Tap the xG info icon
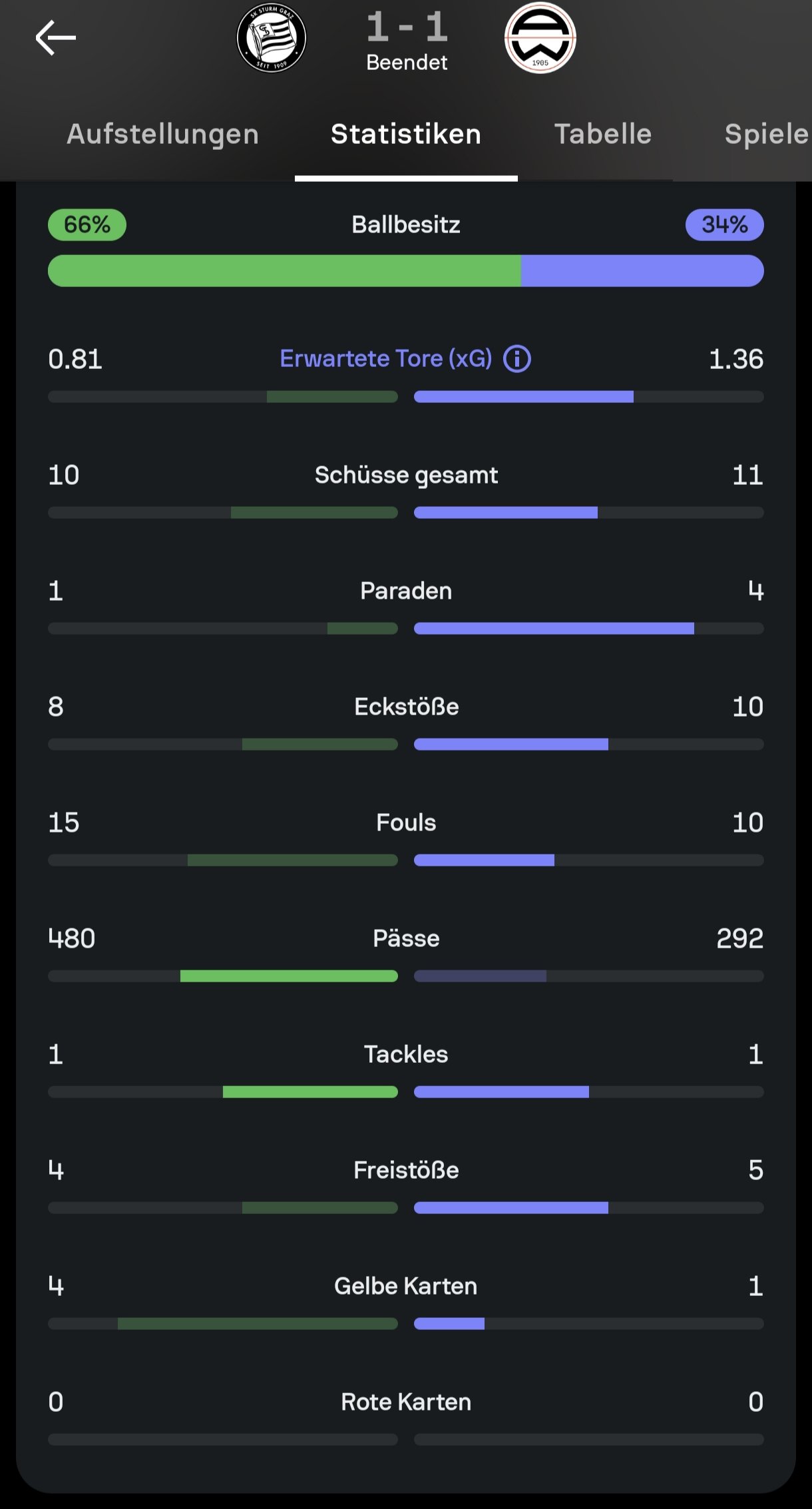 (517, 359)
